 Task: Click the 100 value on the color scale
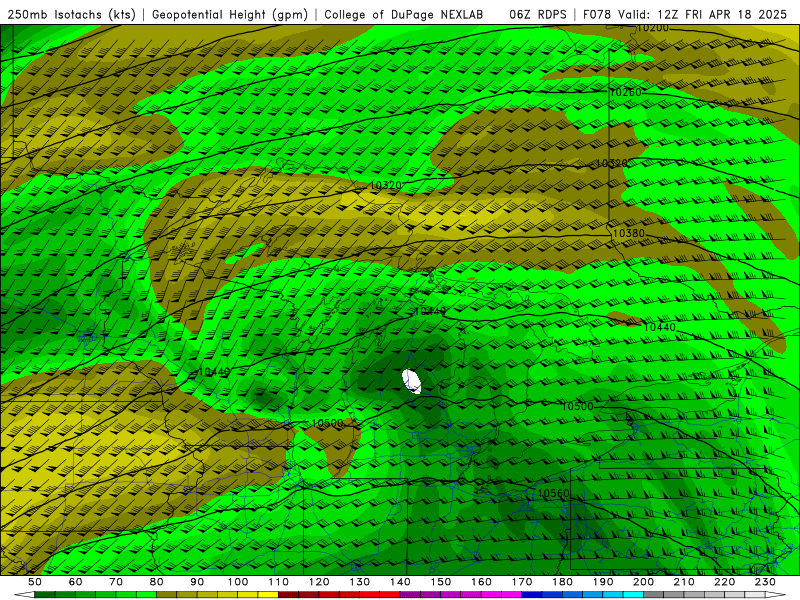[238, 582]
